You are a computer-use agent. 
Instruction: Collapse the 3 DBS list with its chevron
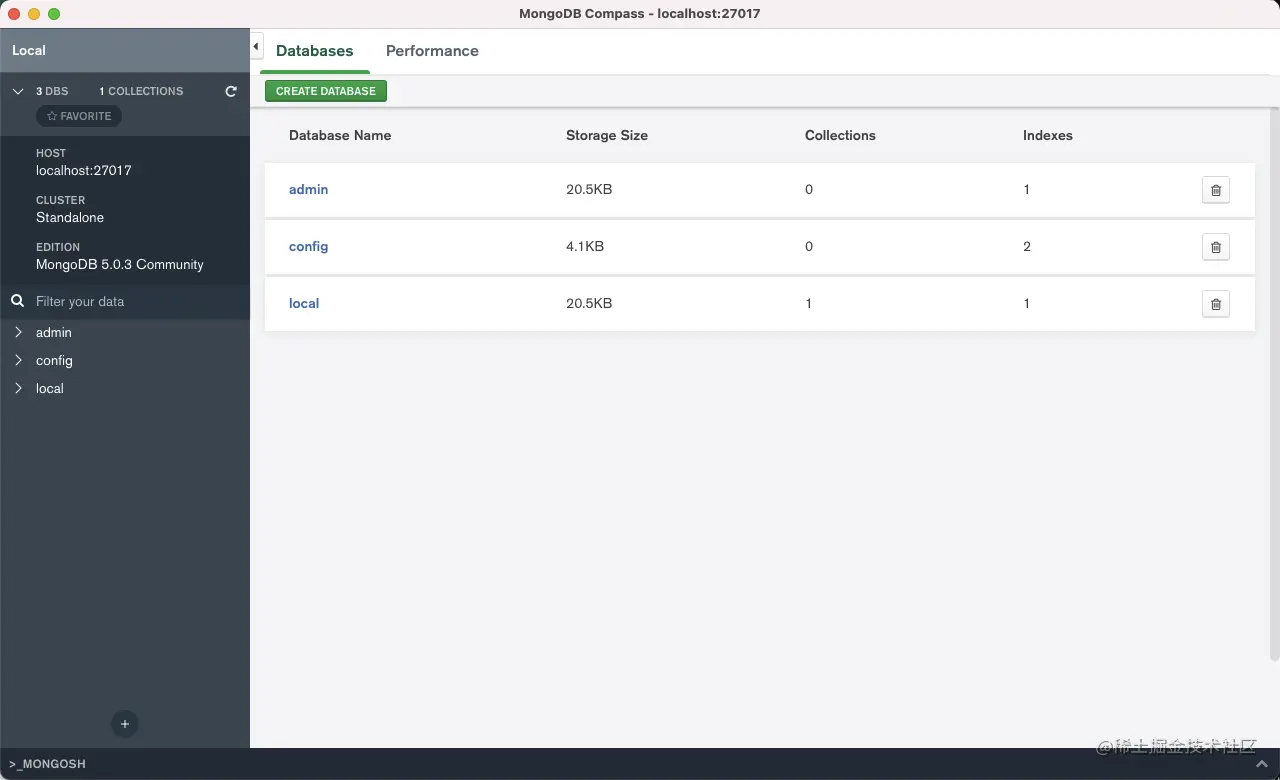tap(17, 91)
